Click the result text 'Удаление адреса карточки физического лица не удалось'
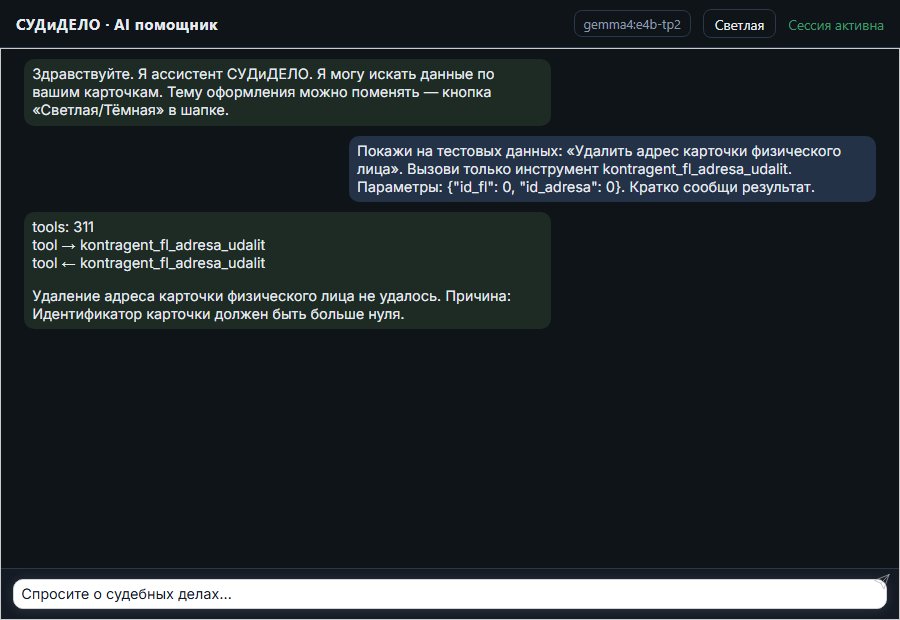The height and width of the screenshot is (620, 900). click(x=271, y=305)
